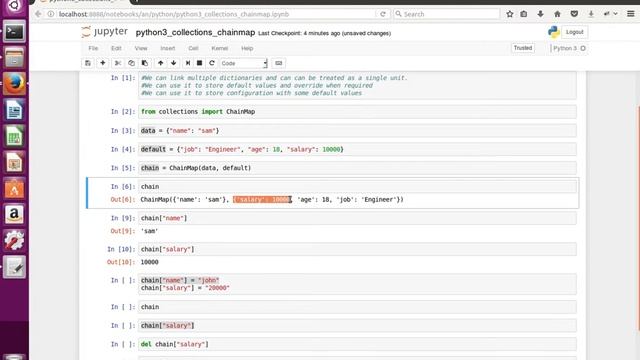The height and width of the screenshot is (360, 640).
Task: Click the Out[6] ChainMap output text
Action: coord(272,200)
